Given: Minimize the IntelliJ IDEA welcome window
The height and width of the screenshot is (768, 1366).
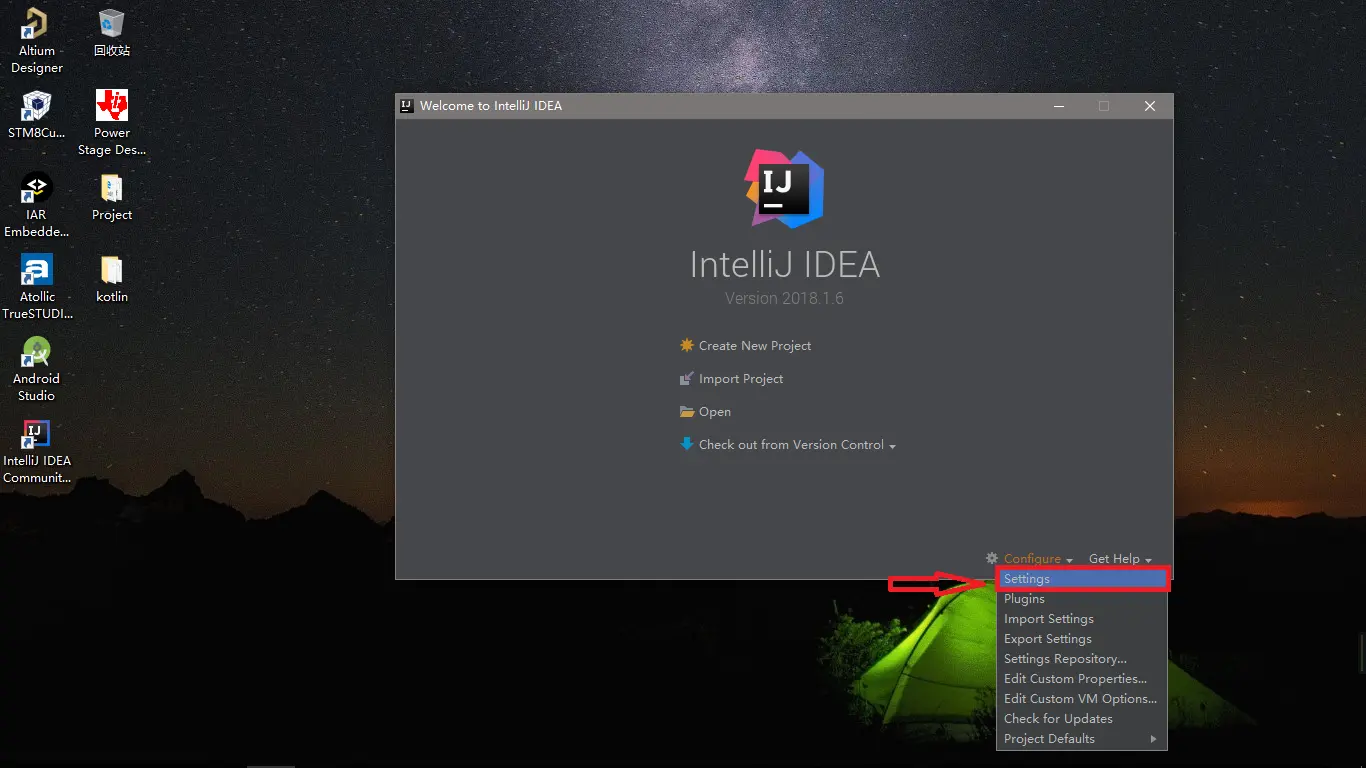Looking at the screenshot, I should (x=1058, y=106).
